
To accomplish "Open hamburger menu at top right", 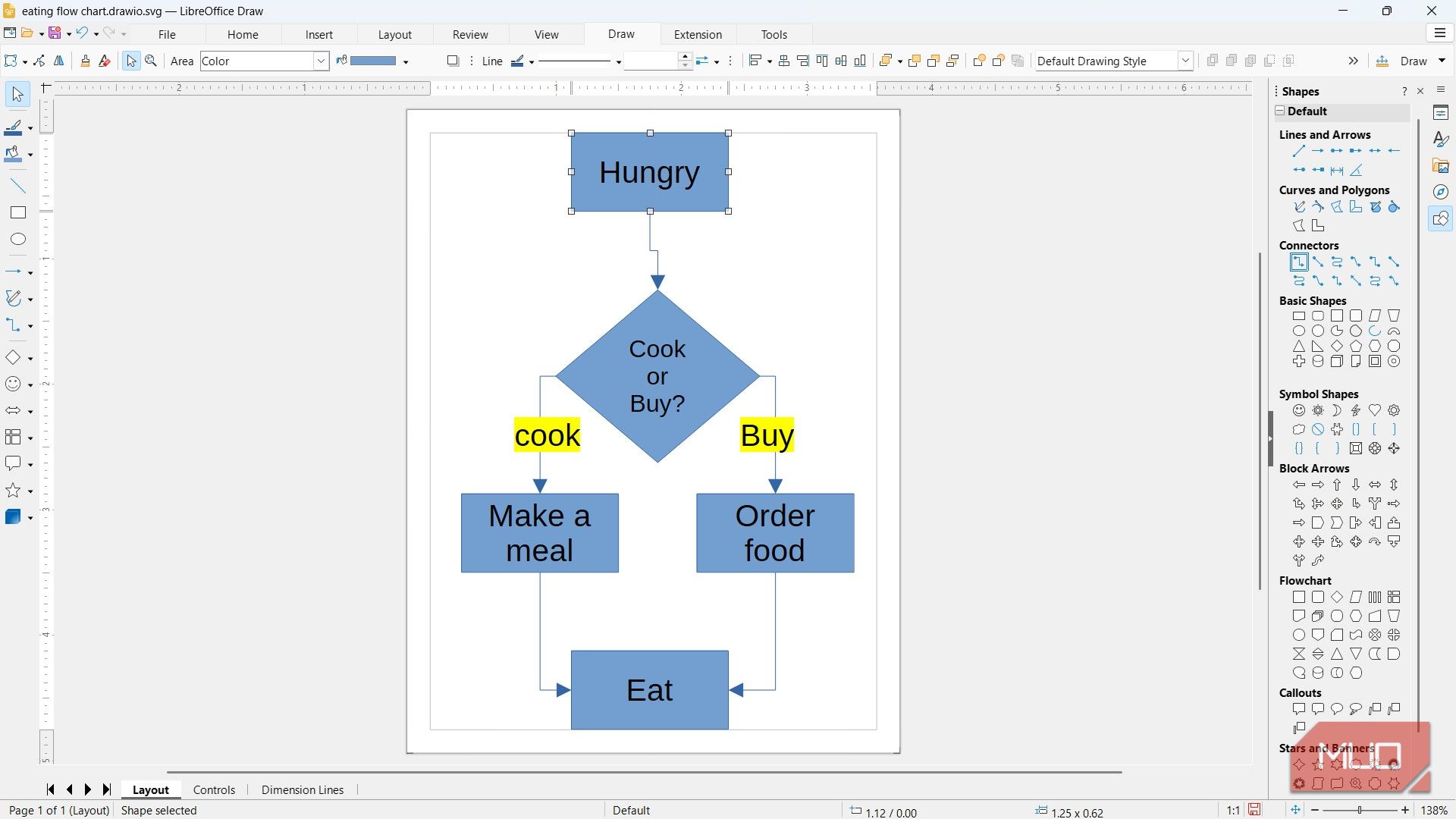I will [1439, 33].
